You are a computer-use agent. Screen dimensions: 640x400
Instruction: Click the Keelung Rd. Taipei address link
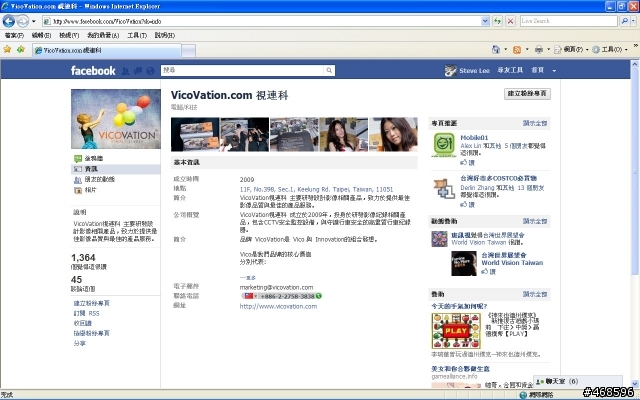(316, 189)
